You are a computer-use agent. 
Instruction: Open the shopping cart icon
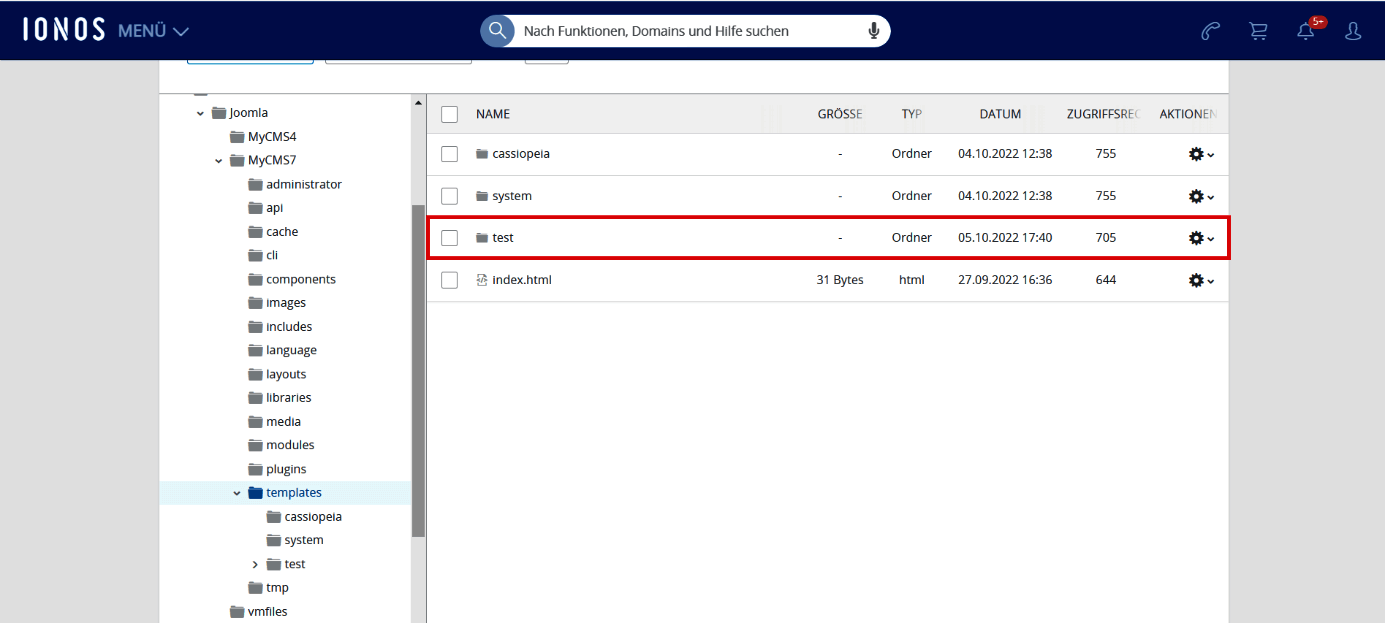point(1258,31)
